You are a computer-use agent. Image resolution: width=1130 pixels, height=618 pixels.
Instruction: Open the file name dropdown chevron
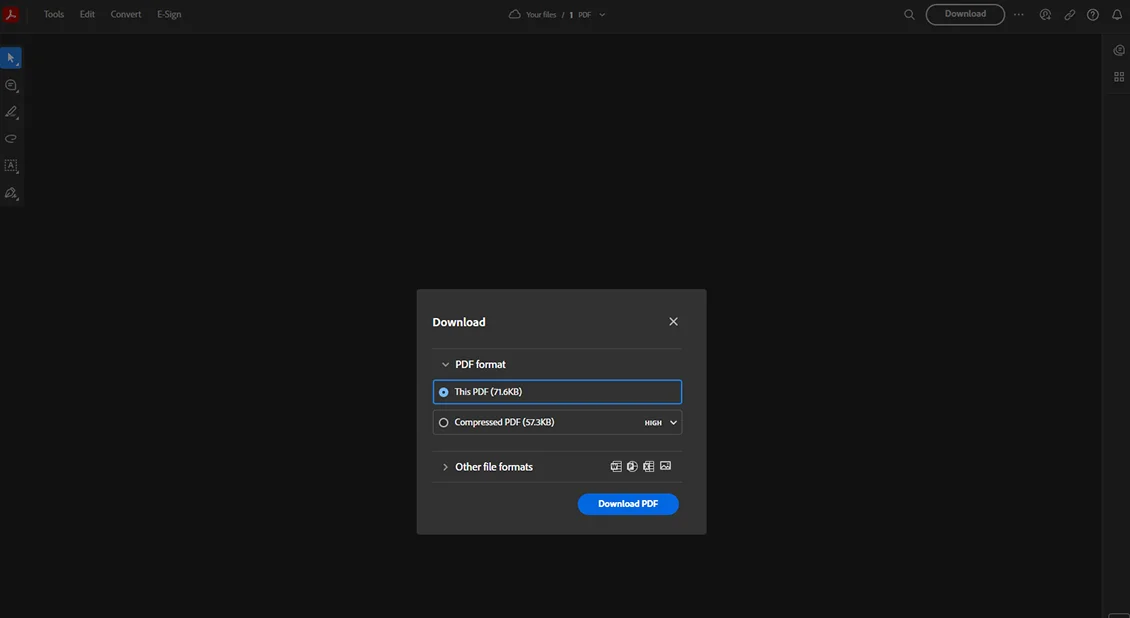[x=602, y=14]
